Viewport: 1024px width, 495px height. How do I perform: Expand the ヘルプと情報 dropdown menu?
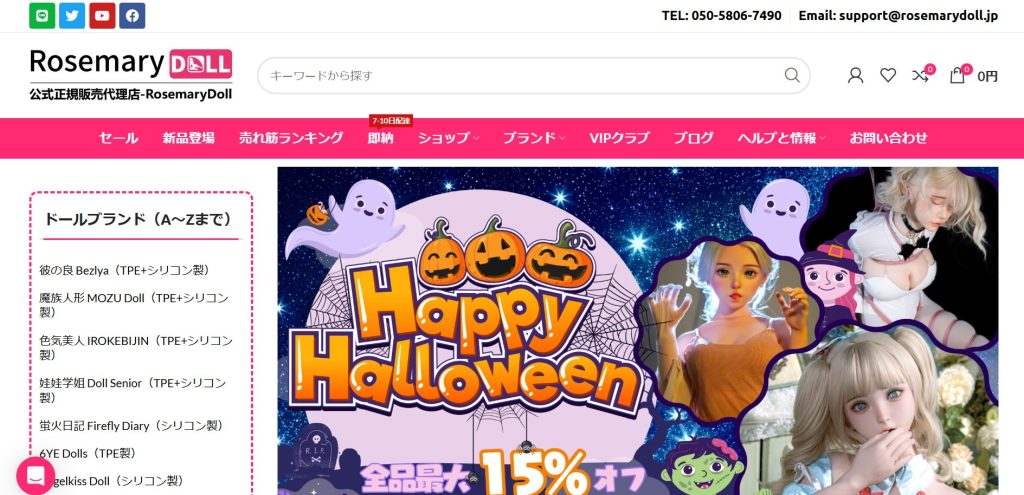coord(781,138)
